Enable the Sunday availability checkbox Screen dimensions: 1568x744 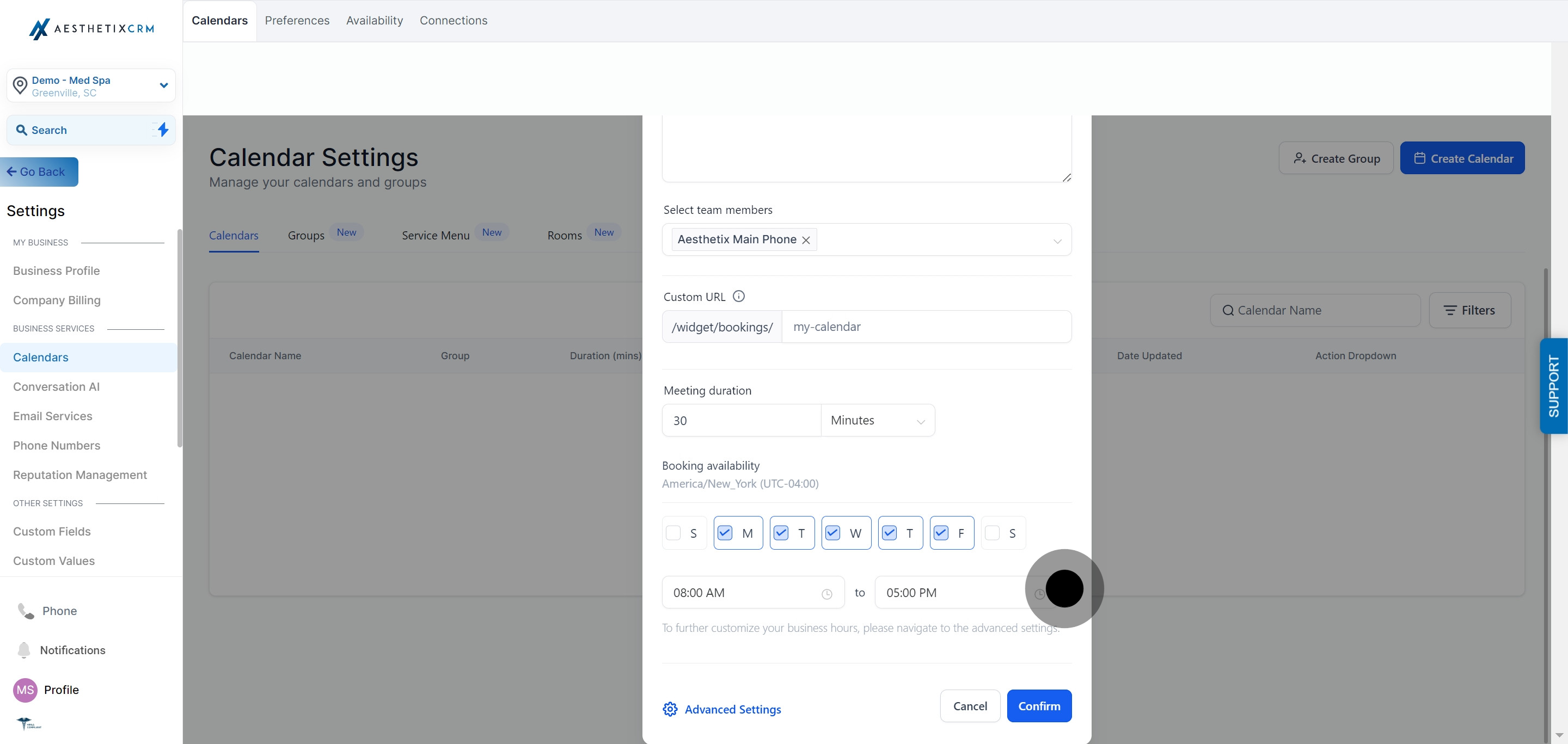673,533
